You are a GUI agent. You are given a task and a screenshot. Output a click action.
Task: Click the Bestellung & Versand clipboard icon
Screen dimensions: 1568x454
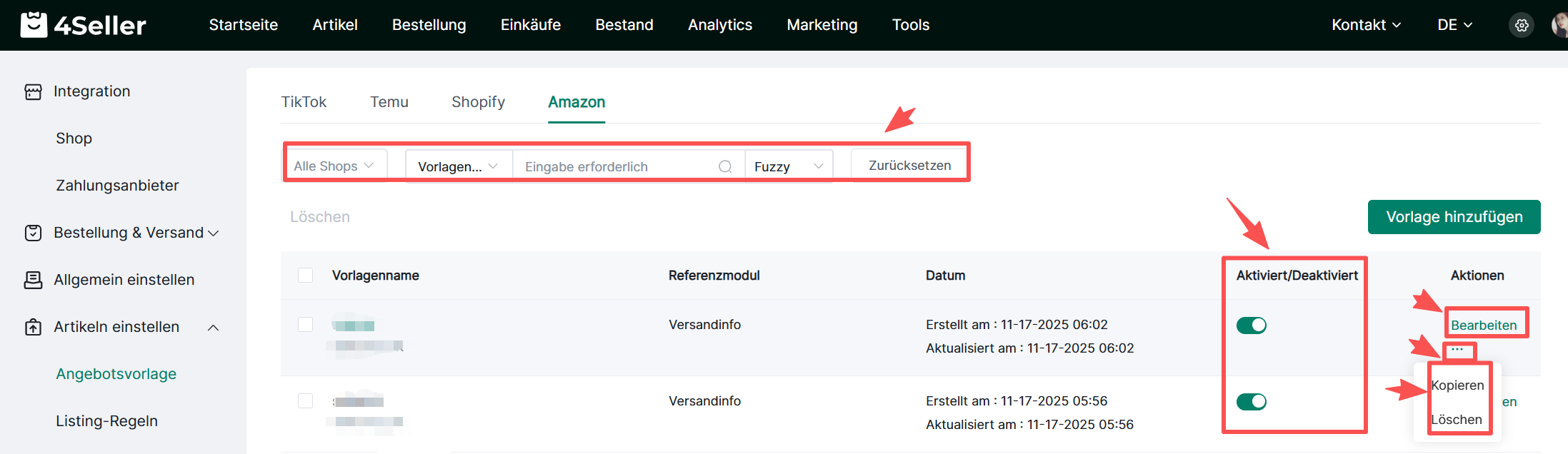(x=33, y=233)
